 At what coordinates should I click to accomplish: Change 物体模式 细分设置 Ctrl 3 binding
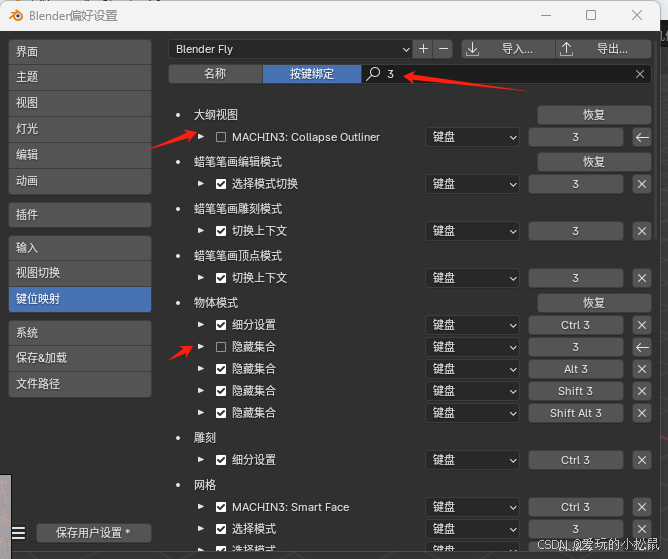[576, 325]
